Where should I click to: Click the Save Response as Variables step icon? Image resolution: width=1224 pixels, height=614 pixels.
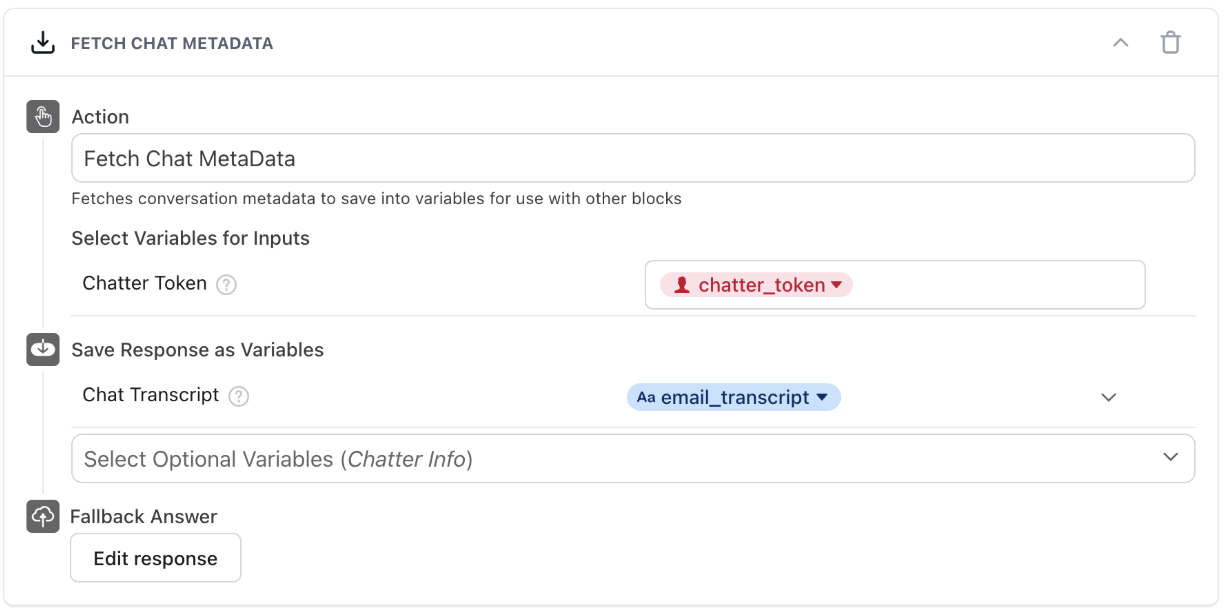point(42,350)
